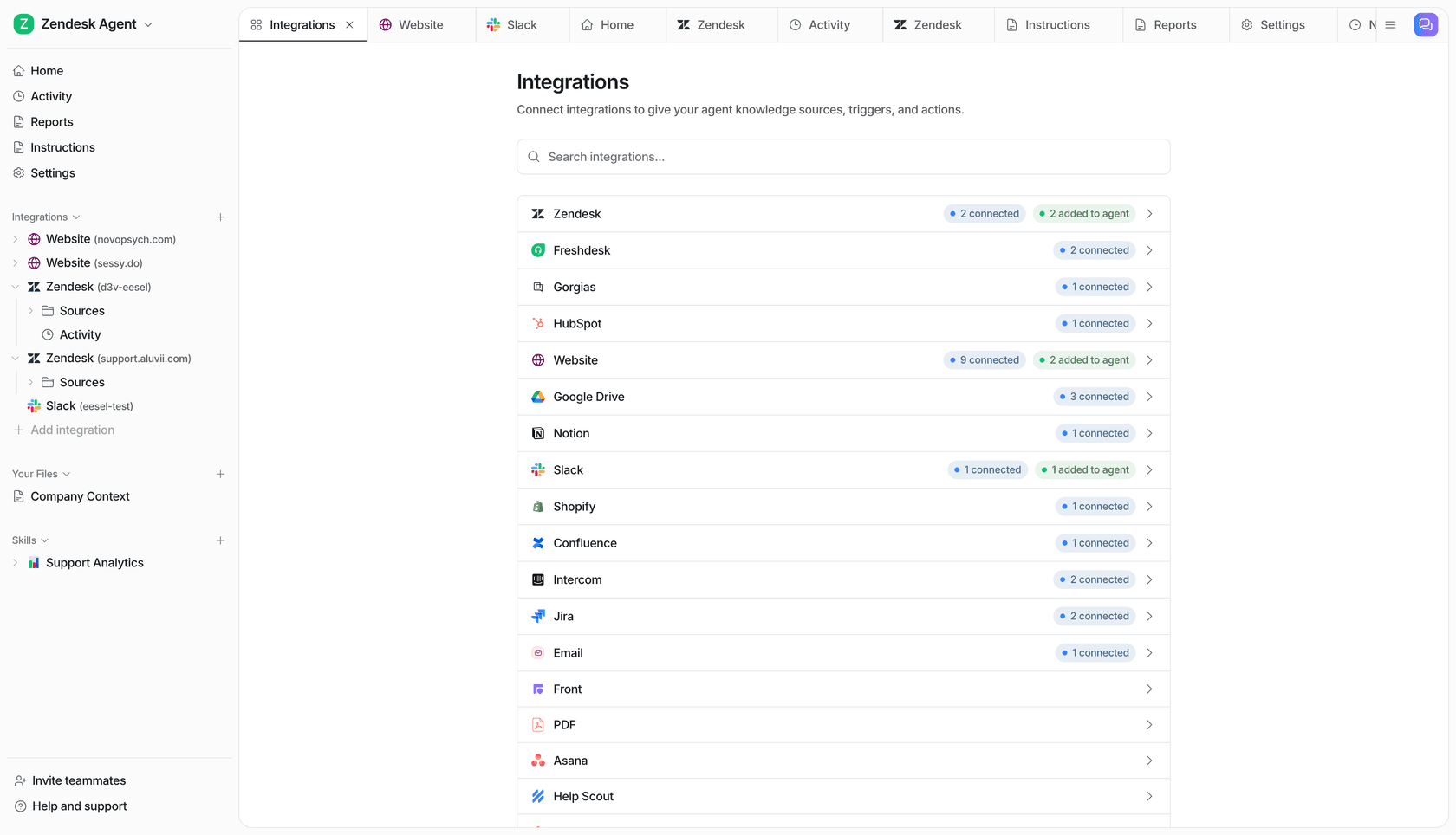Screen dimensions: 1456x835
Task: Click plus icon next to Integrations section
Action: [220, 217]
